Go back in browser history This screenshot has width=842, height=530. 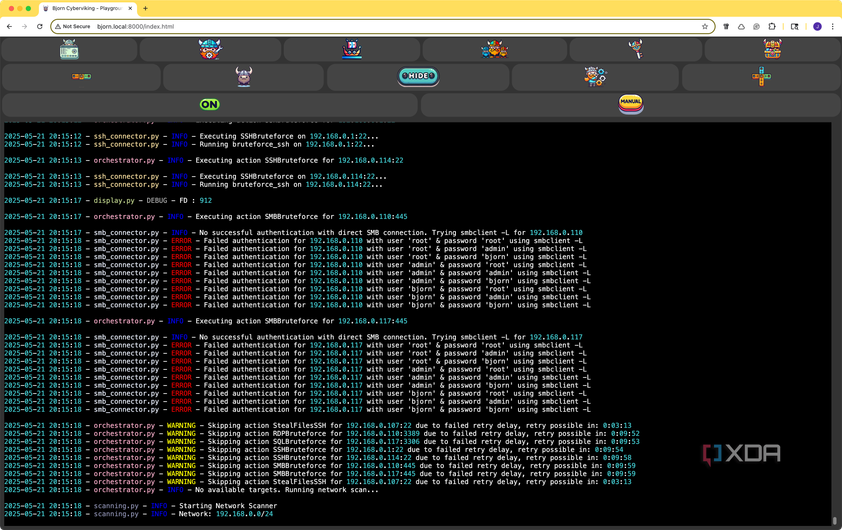coord(9,26)
